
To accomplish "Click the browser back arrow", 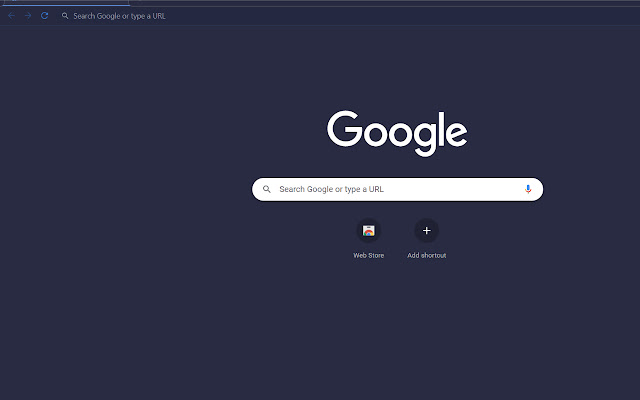I will click(11, 16).
